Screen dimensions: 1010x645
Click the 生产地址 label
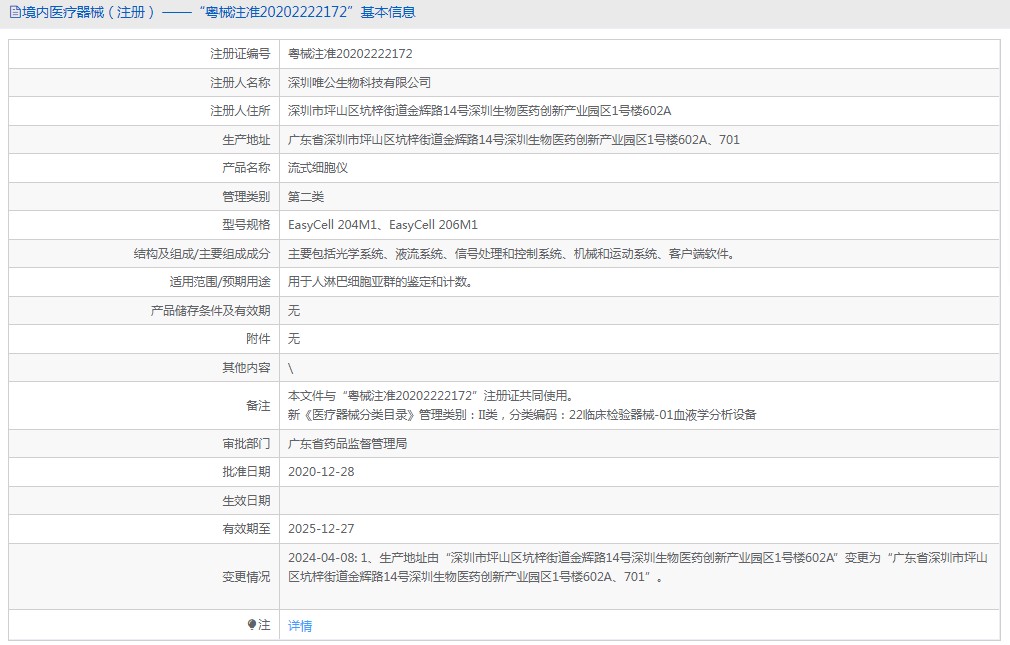(246, 140)
